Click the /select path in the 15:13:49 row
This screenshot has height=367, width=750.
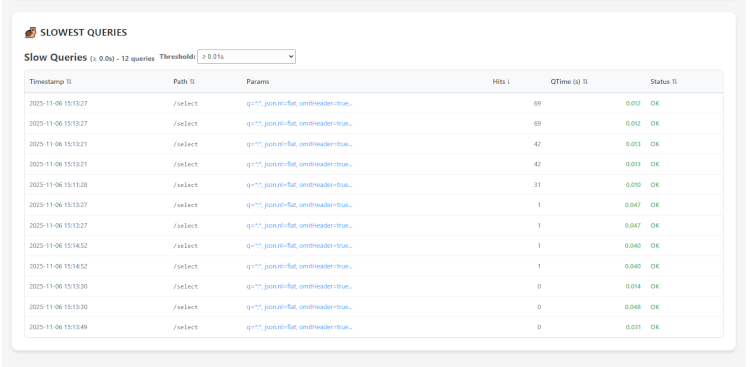point(186,327)
